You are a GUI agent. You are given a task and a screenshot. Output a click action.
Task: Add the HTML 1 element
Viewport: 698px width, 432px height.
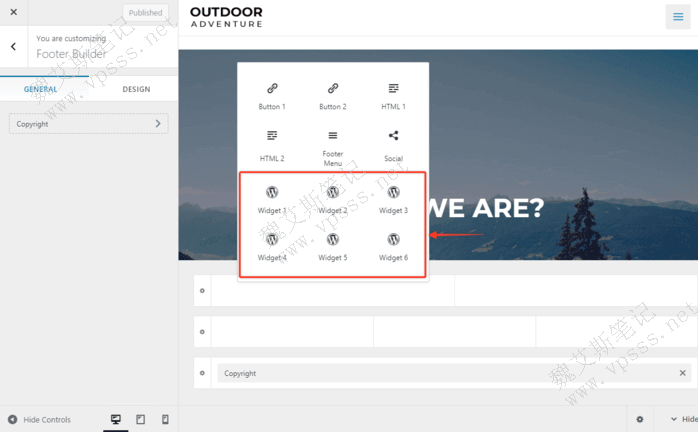point(393,96)
